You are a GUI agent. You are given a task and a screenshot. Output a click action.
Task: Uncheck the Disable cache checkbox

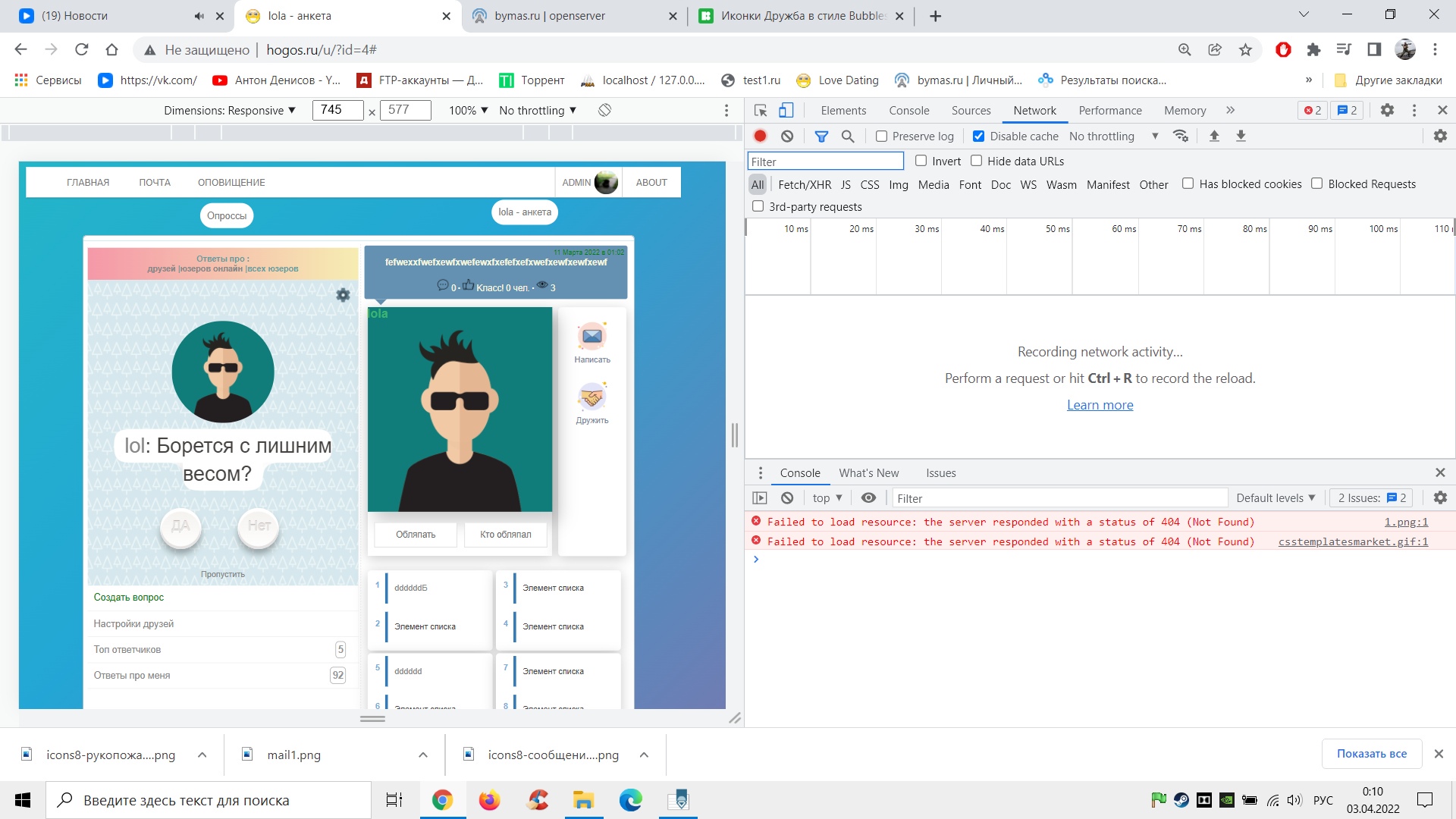coord(978,136)
